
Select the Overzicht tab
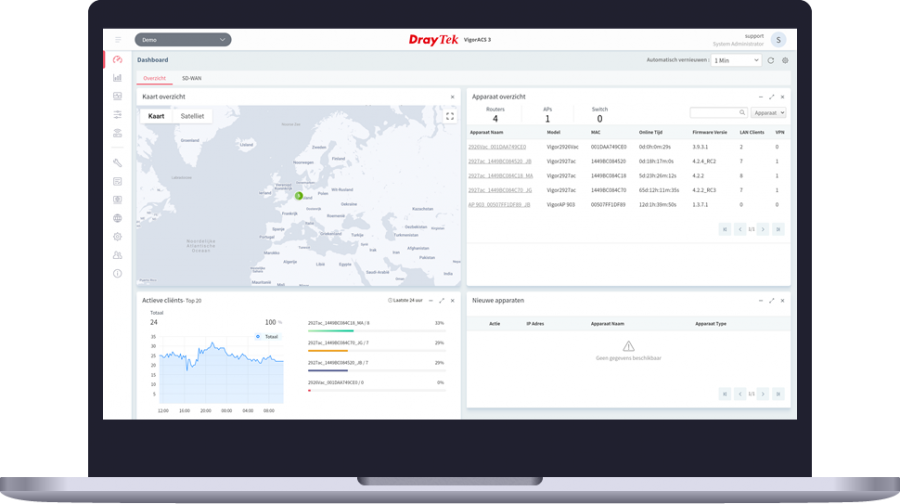154,78
